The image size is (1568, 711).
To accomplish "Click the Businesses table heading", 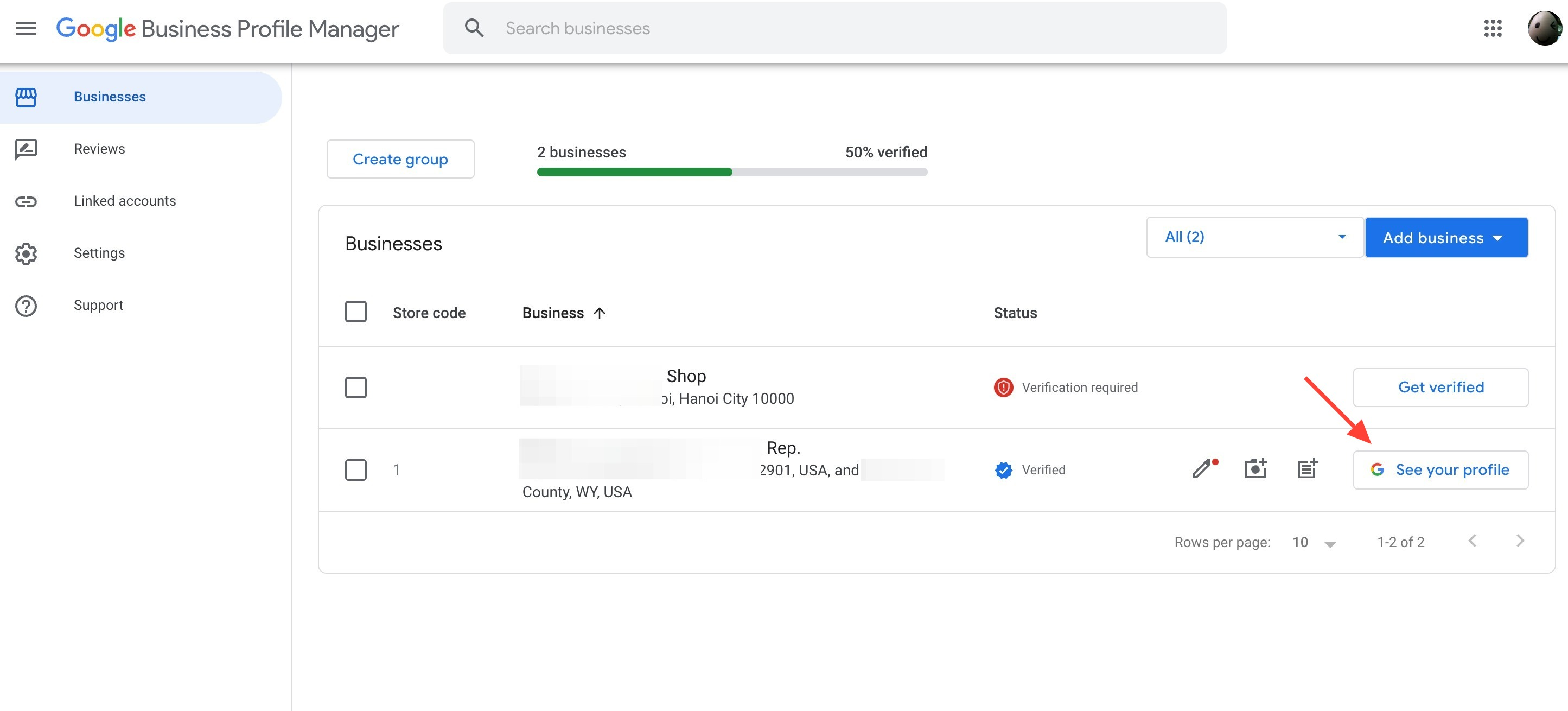I will pos(393,244).
